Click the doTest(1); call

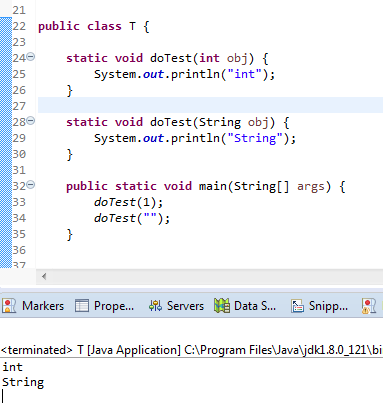coord(128,202)
